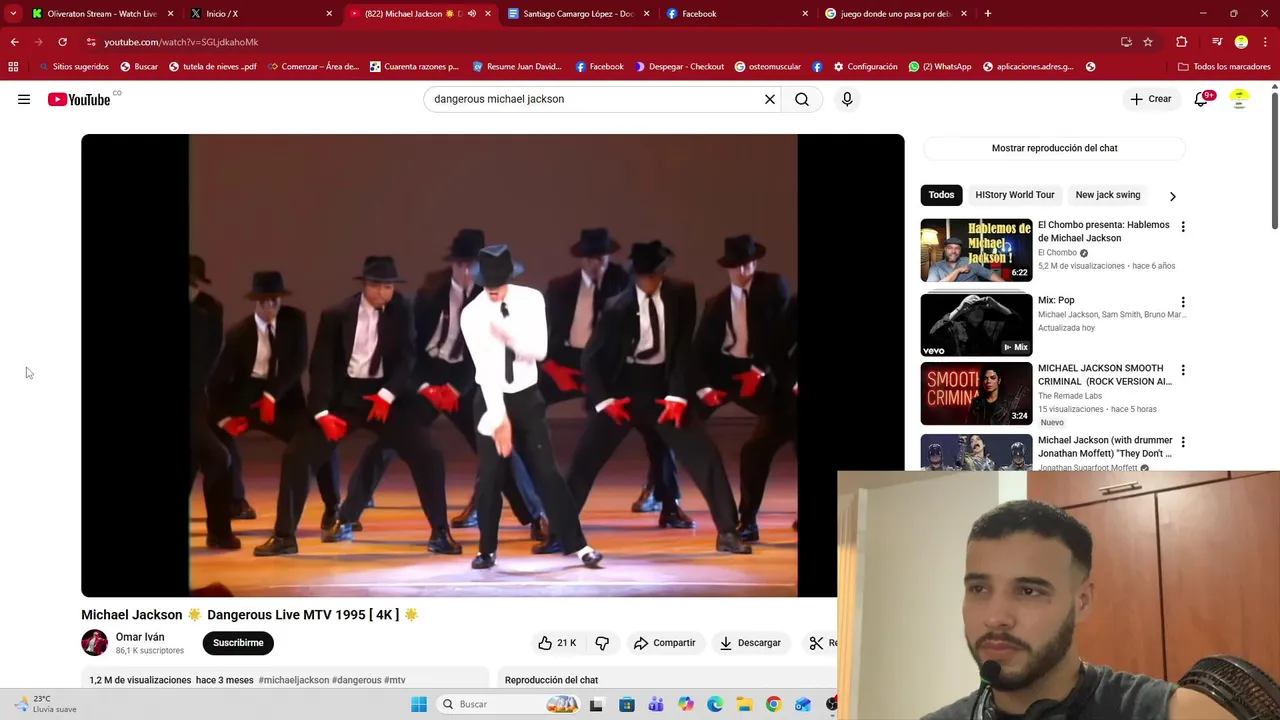Select the HIStory World Tour chip
Viewport: 1280px width, 720px height.
1014,195
